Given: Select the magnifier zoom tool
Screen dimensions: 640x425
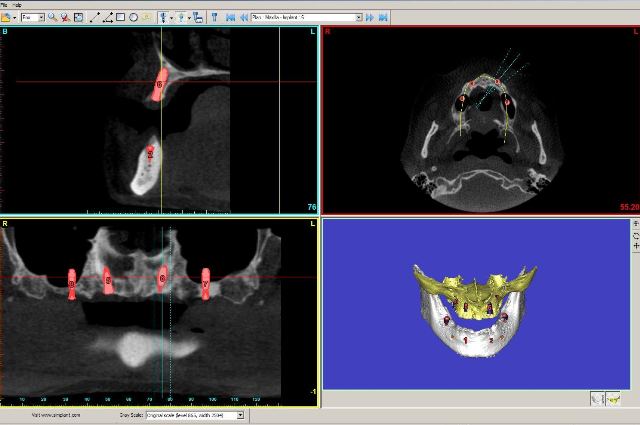Looking at the screenshot, I should click(53, 17).
